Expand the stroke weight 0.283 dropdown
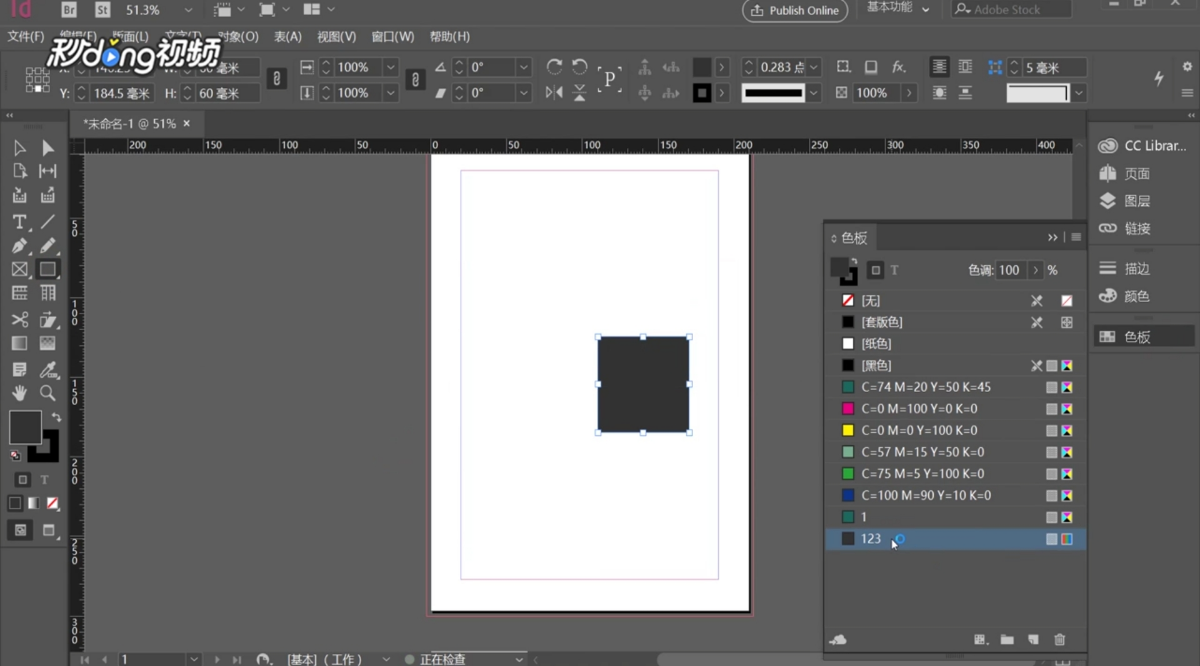 [x=814, y=67]
